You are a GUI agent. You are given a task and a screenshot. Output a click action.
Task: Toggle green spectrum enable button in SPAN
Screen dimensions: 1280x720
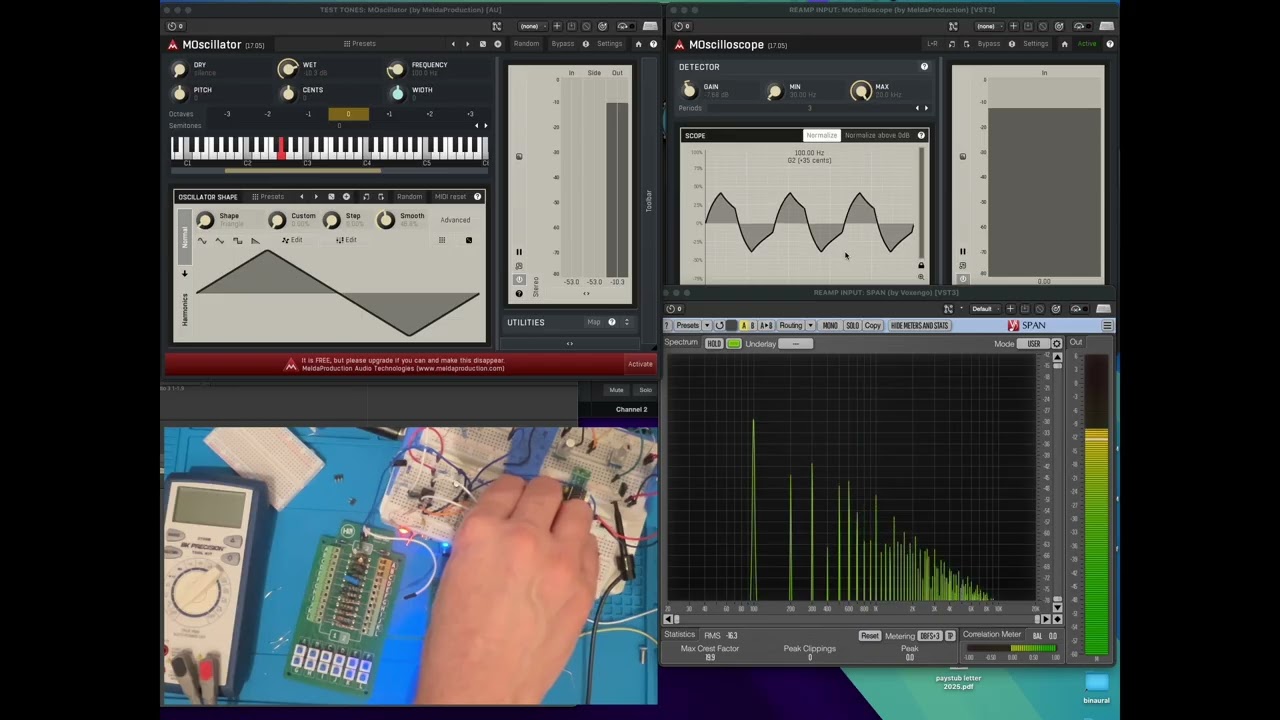(734, 344)
